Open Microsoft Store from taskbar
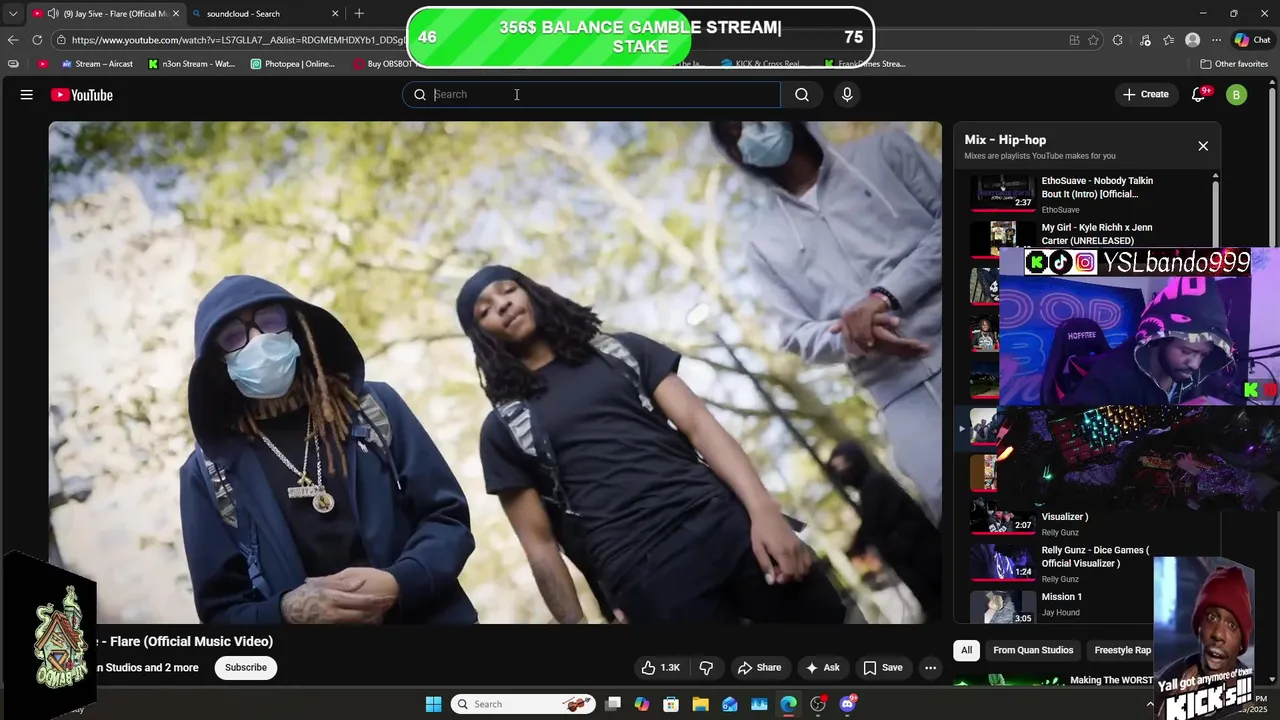Viewport: 1280px width, 720px height. pos(671,704)
